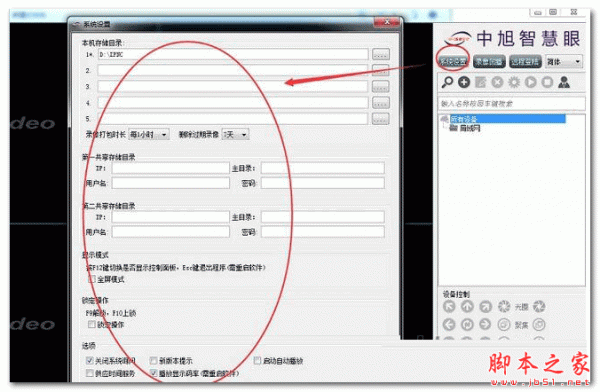The height and width of the screenshot is (392, 600).
Task: Browse folder for storage directory 1
Action: coord(381,54)
